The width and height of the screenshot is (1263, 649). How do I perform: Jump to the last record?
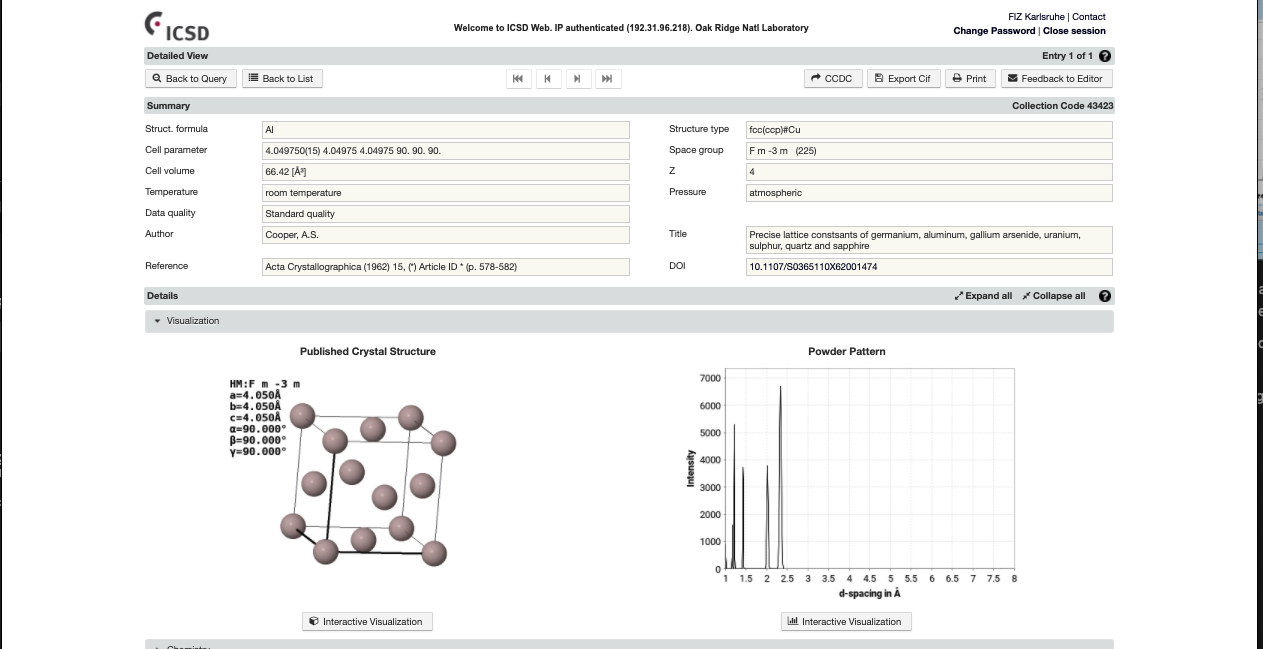(x=606, y=78)
